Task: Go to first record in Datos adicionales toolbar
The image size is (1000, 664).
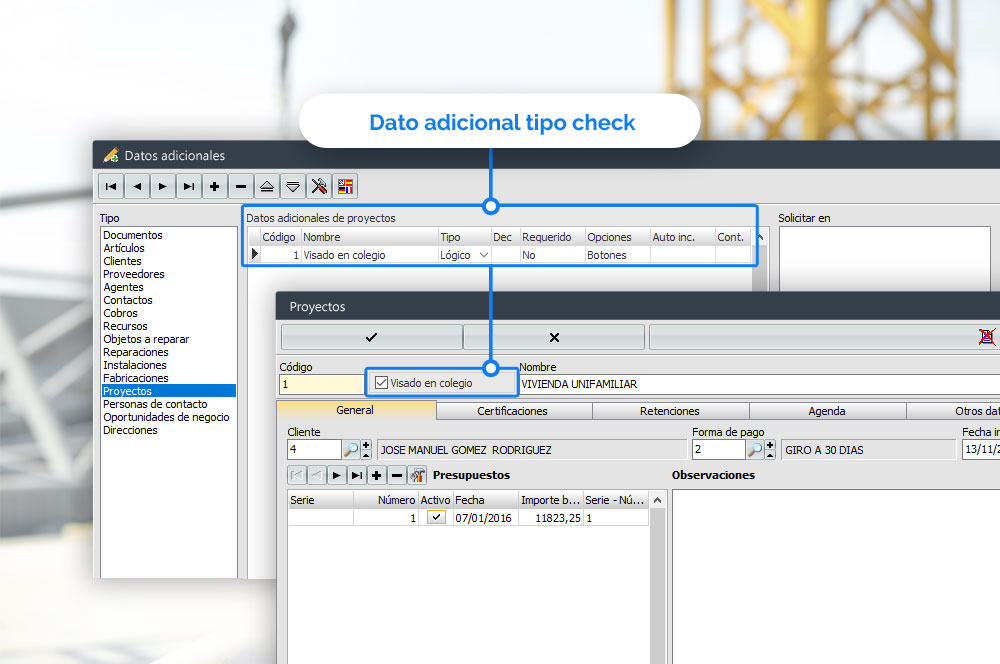Action: tap(111, 186)
